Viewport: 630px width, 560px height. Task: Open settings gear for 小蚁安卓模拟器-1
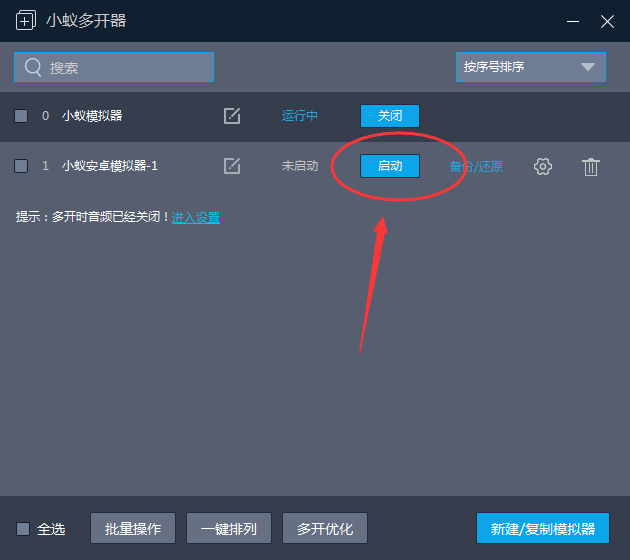tap(543, 167)
